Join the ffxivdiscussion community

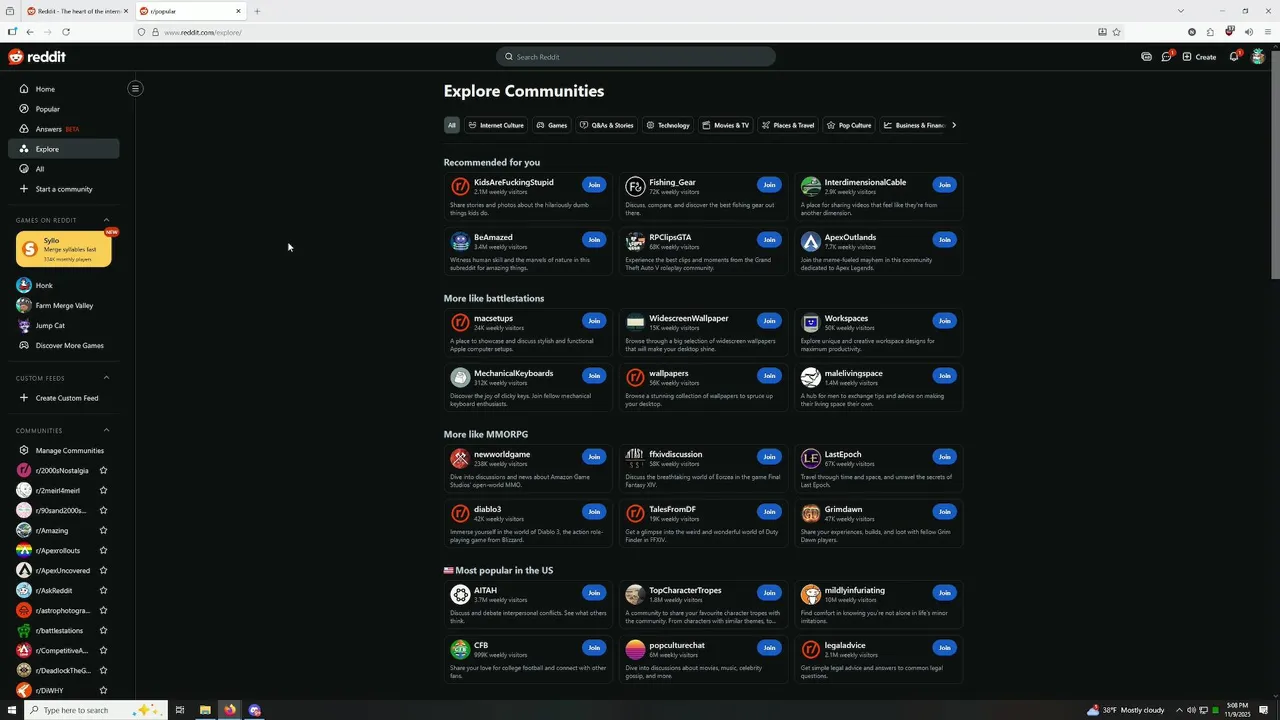769,457
